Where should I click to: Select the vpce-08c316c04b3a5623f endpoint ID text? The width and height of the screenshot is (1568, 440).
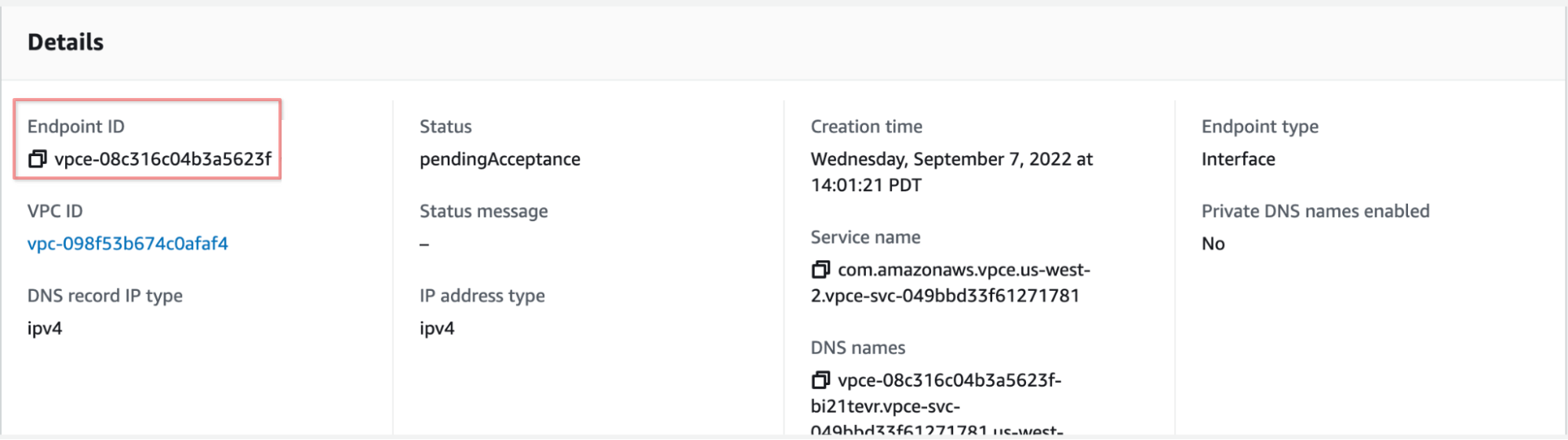(x=162, y=159)
